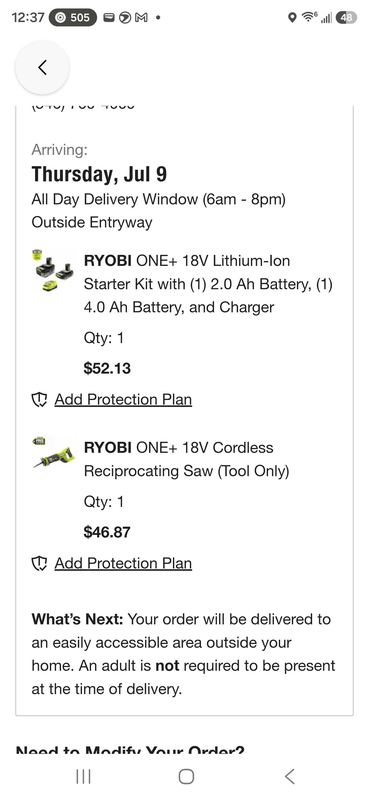Tap the back arrow button at top
This screenshot has width=369, height=800.
[42, 67]
